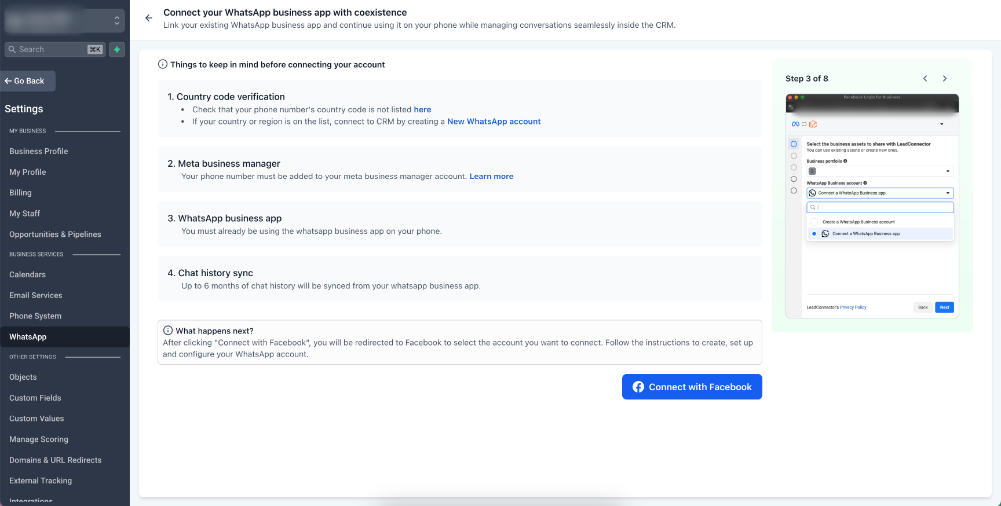Open Objects settings
Screen dimensions: 1001x506
23,377
